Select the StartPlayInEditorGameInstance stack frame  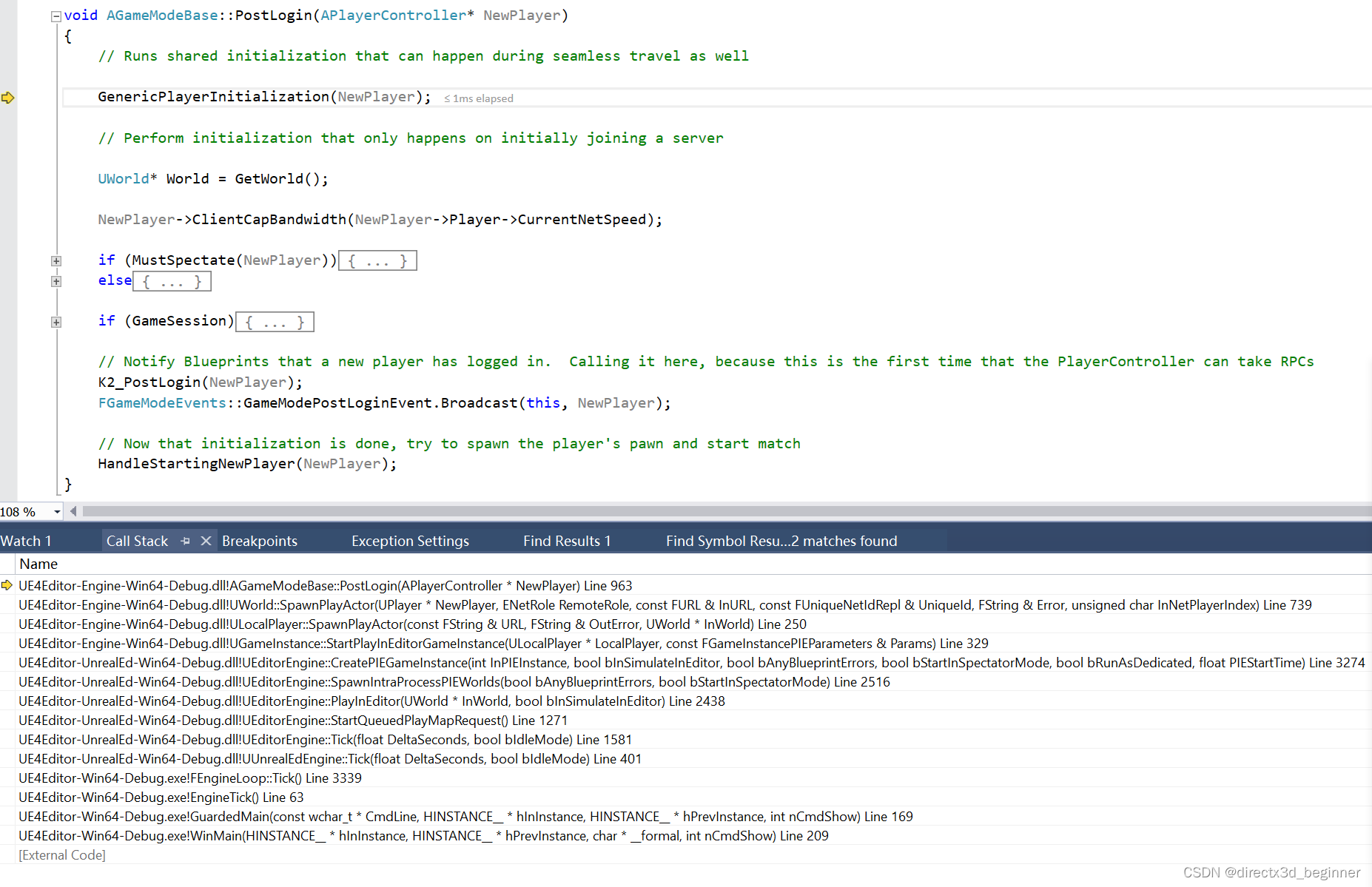pyautogui.click(x=503, y=643)
